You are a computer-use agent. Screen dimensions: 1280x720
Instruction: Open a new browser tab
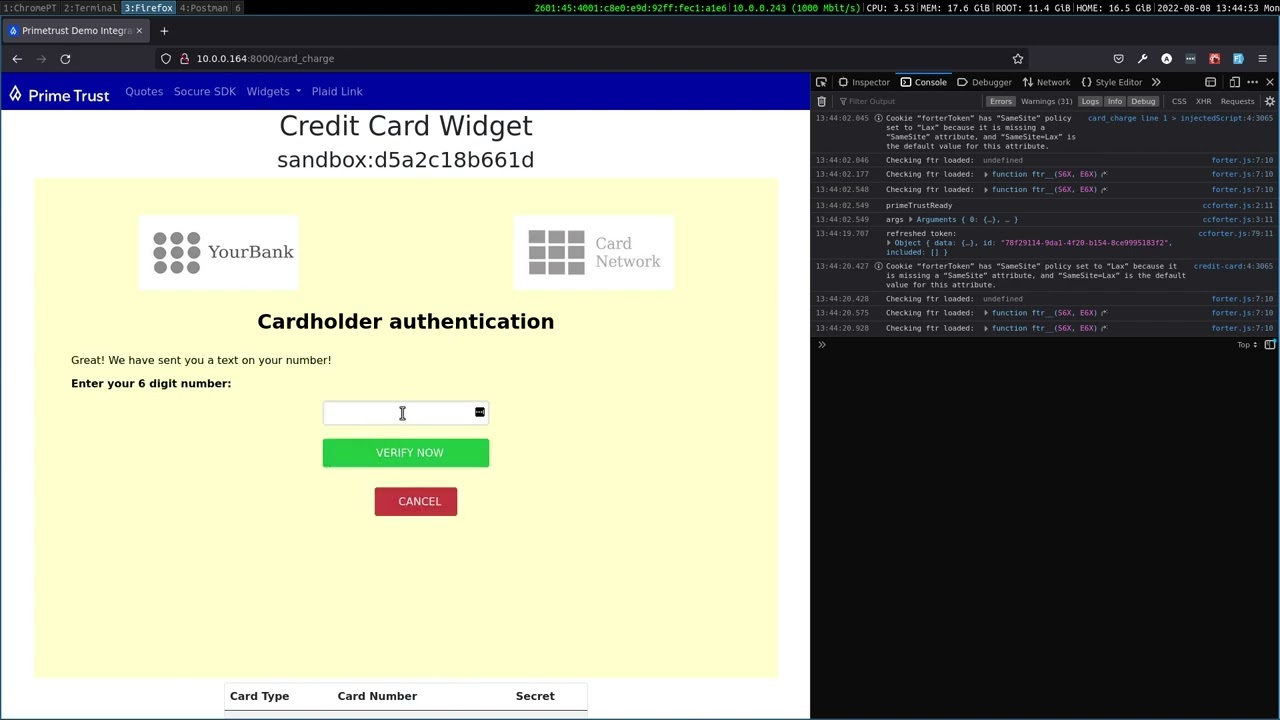(164, 31)
